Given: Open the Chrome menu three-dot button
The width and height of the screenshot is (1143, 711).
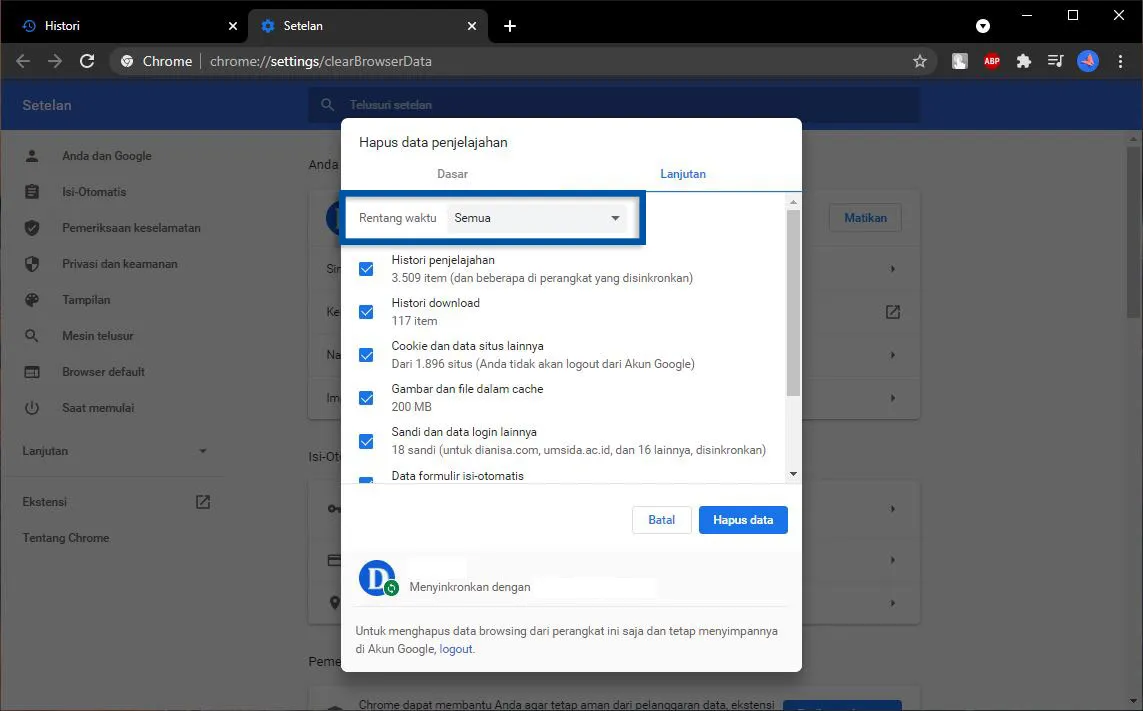Looking at the screenshot, I should (1121, 61).
